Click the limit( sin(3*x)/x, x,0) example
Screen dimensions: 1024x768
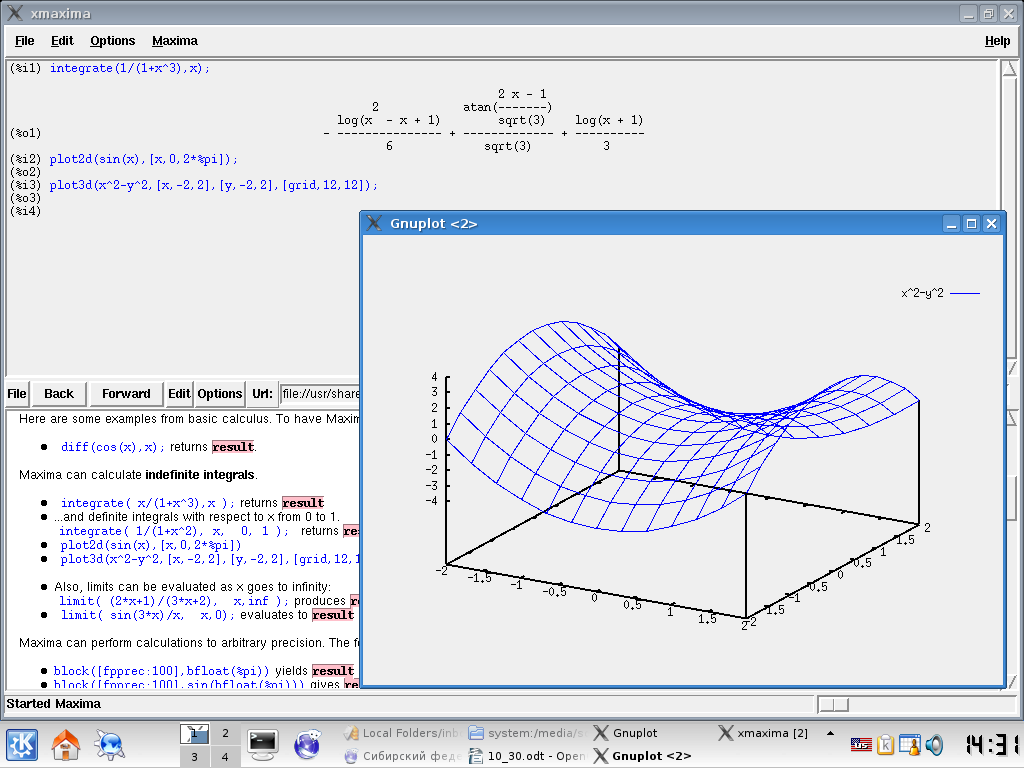pyautogui.click(x=148, y=615)
